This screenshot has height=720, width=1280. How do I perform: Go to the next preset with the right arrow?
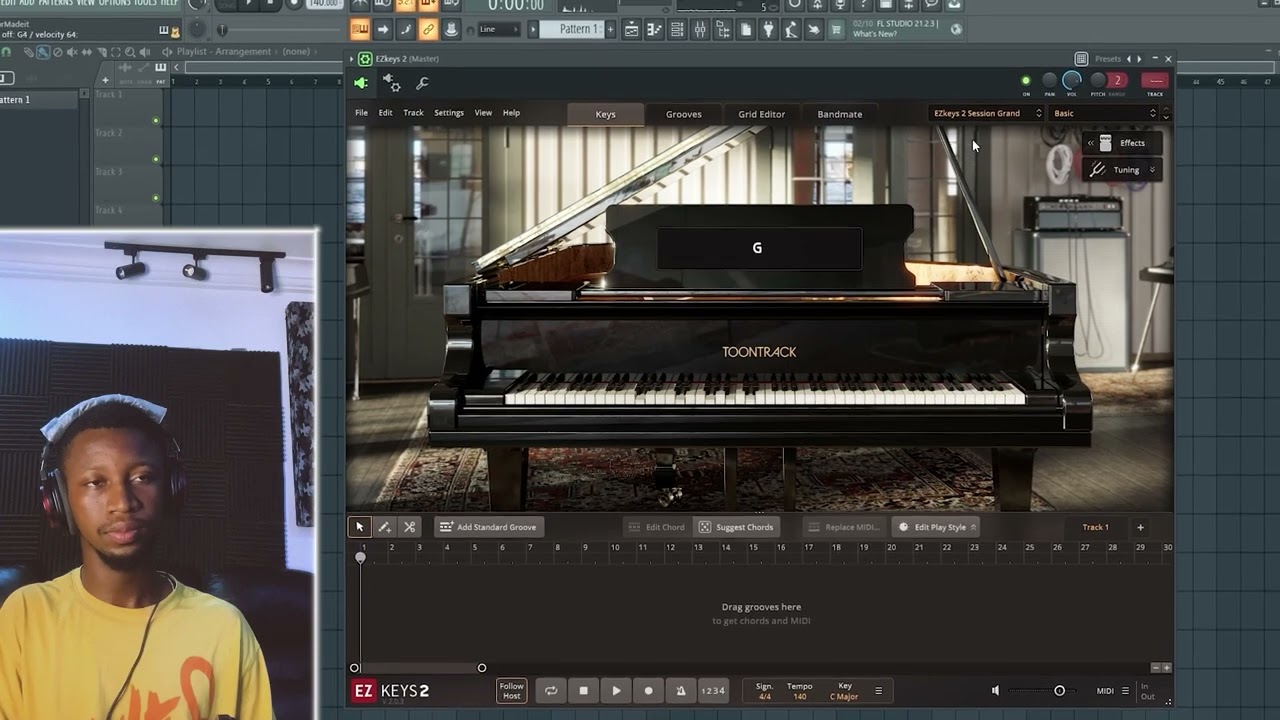(1139, 59)
